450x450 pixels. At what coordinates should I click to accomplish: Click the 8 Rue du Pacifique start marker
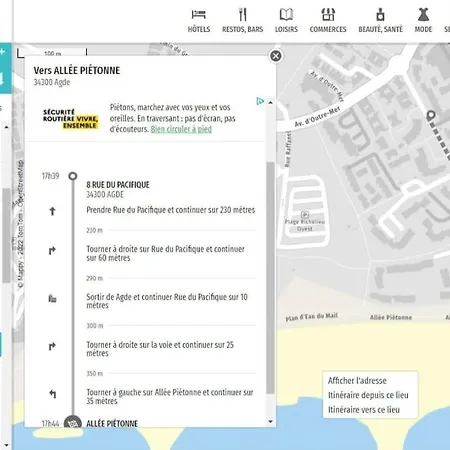point(73,176)
